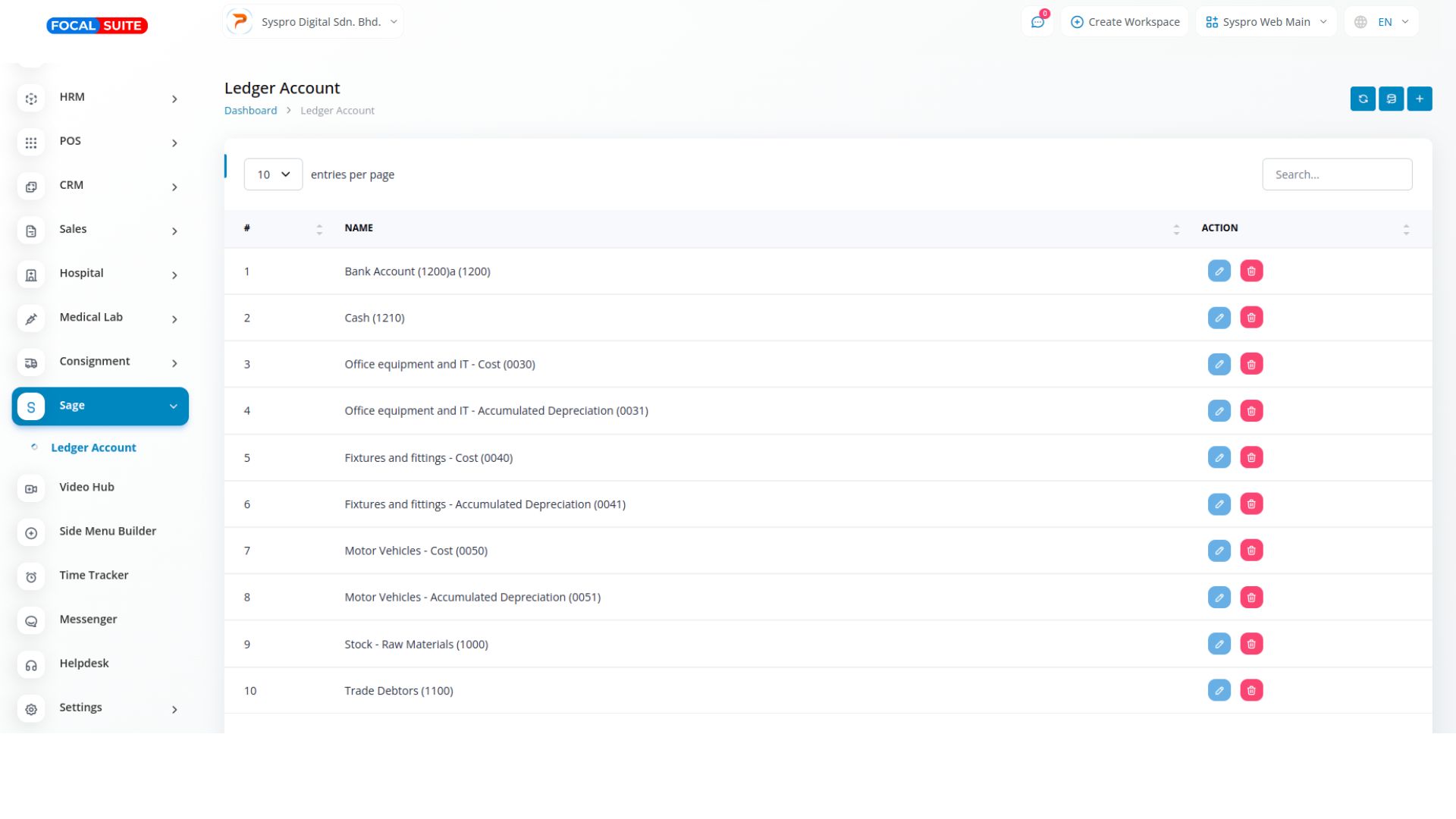This screenshot has width=1456, height=819.
Task: Open the Syspro Digital Sdn. Bhd. company selector
Action: [x=313, y=22]
